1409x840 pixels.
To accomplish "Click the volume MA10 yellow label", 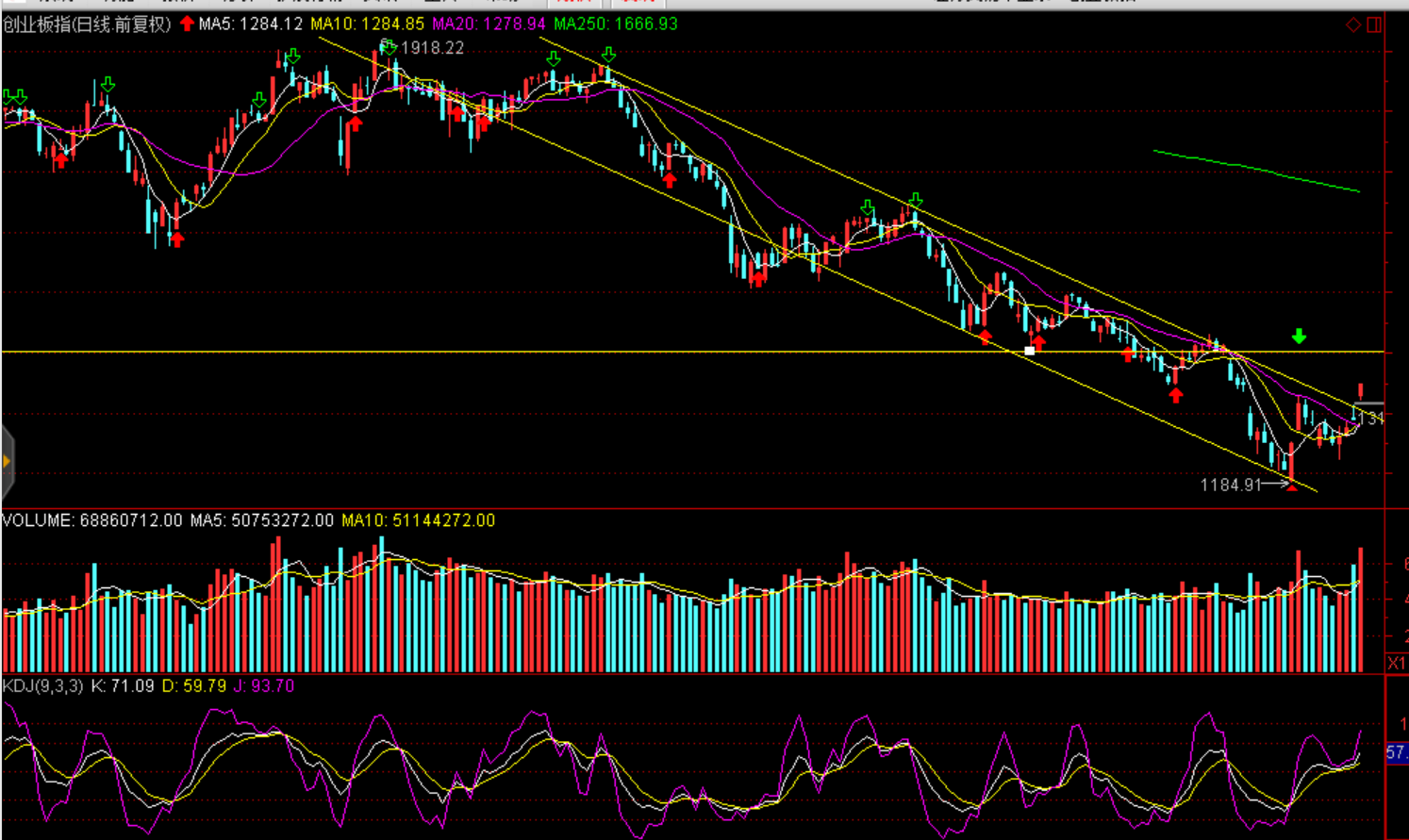I will [x=418, y=520].
